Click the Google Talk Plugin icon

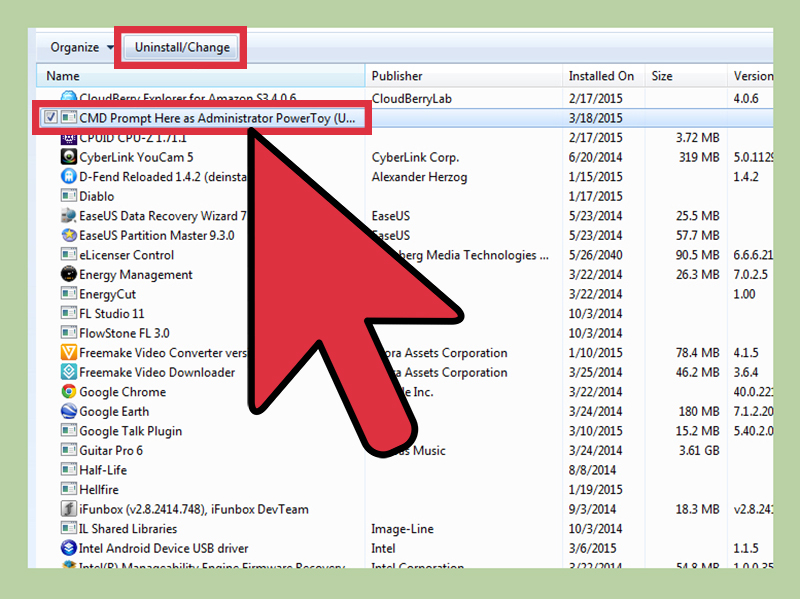point(68,431)
